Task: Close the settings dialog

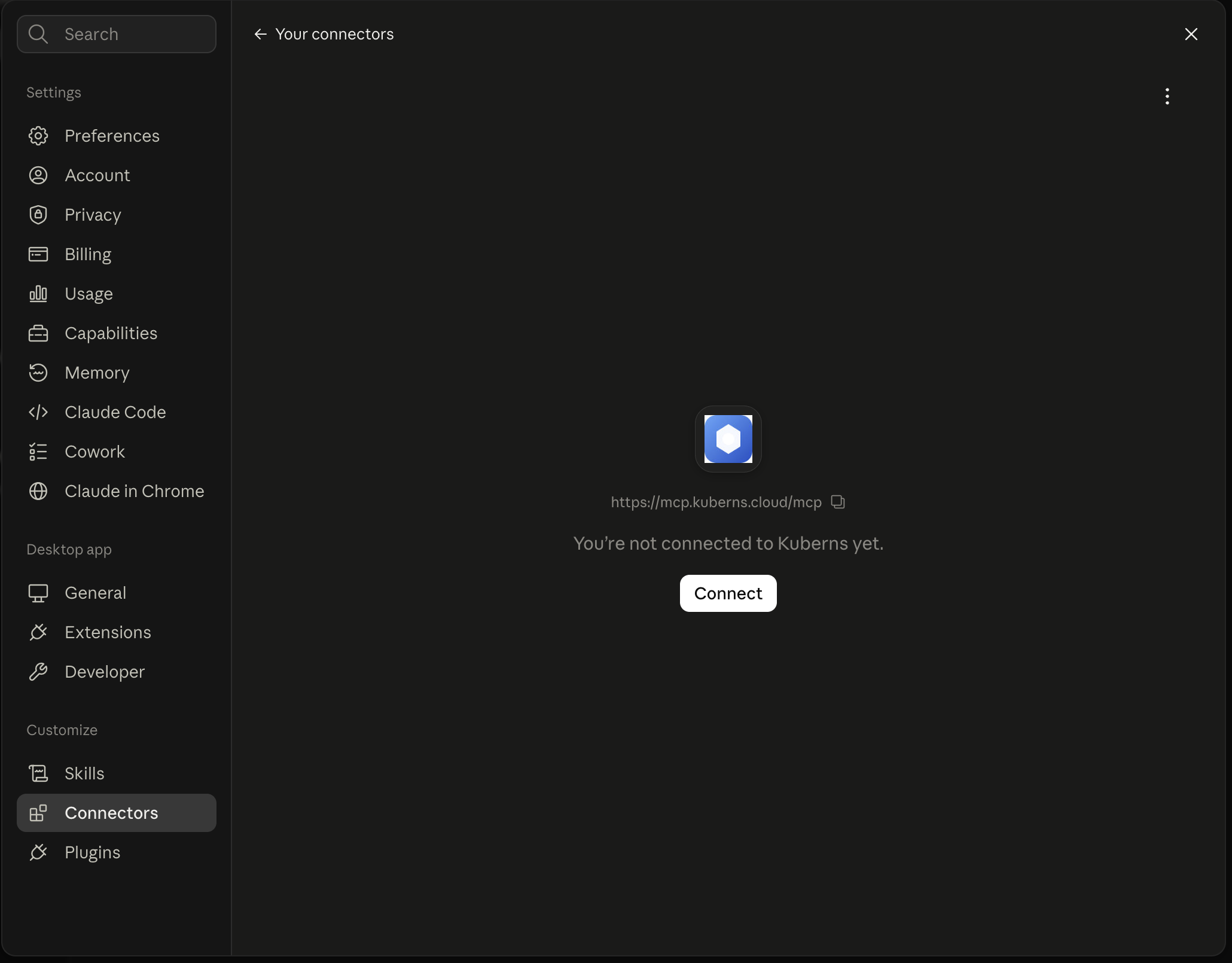Action: (x=1191, y=34)
